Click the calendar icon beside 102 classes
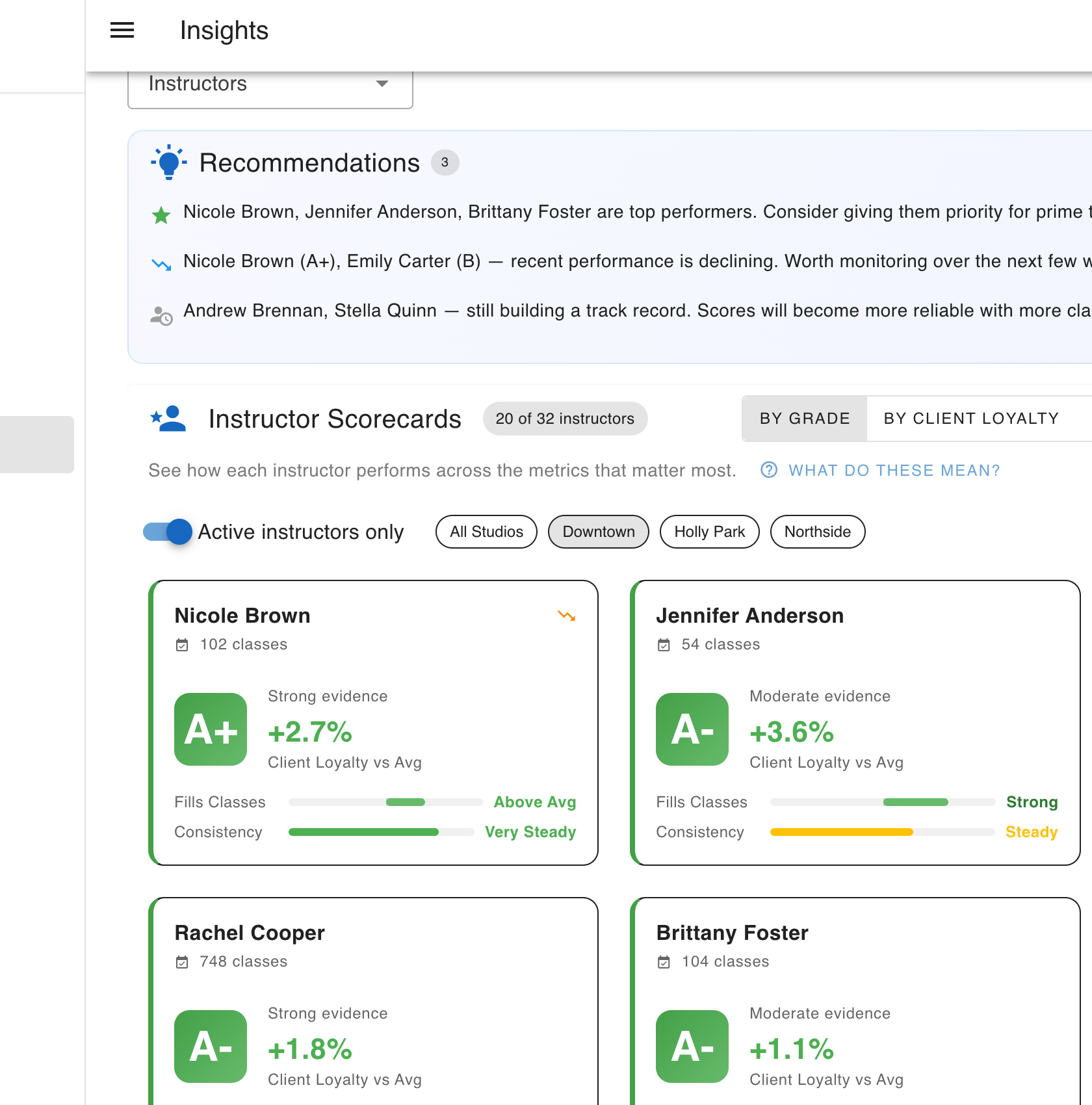The width and height of the screenshot is (1092, 1105). 182,645
